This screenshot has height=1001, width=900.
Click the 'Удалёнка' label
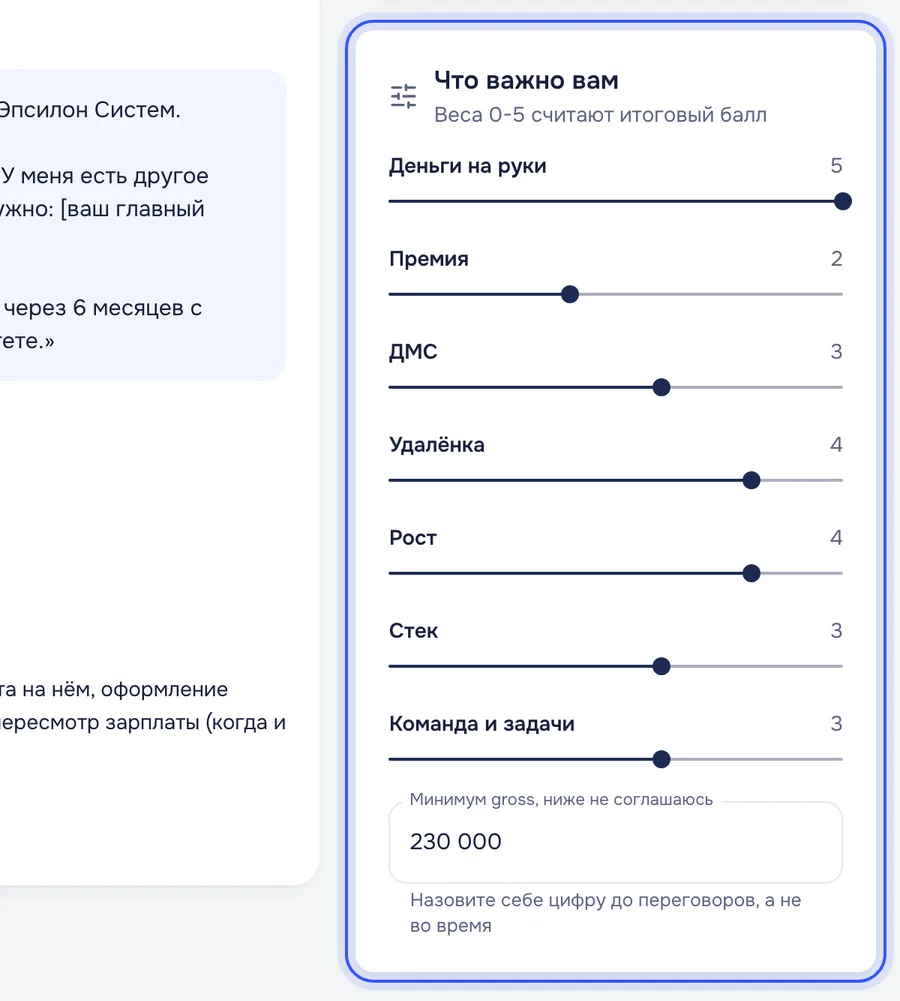coord(437,445)
